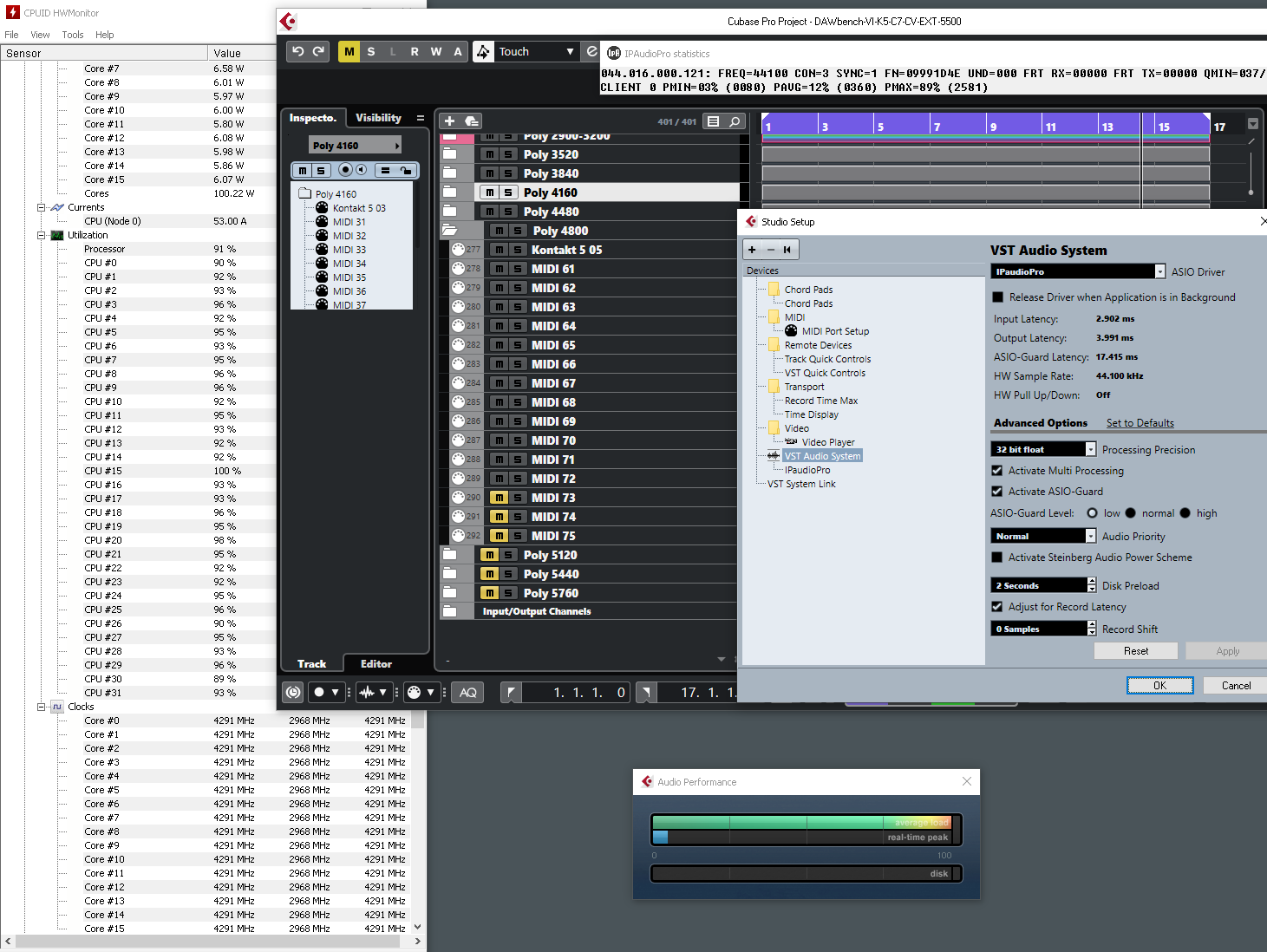Image resolution: width=1267 pixels, height=952 pixels.
Task: Uncheck Activate Multi Processing
Action: (997, 471)
